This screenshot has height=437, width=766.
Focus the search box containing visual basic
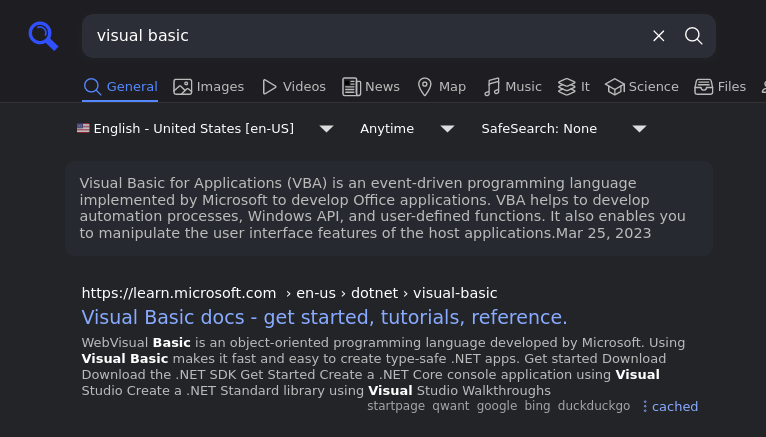[360, 36]
